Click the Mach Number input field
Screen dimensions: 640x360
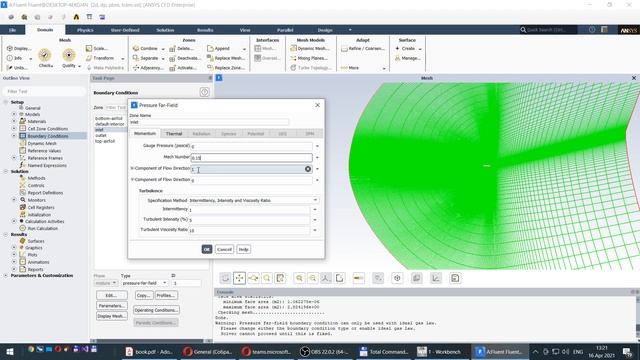coord(251,158)
